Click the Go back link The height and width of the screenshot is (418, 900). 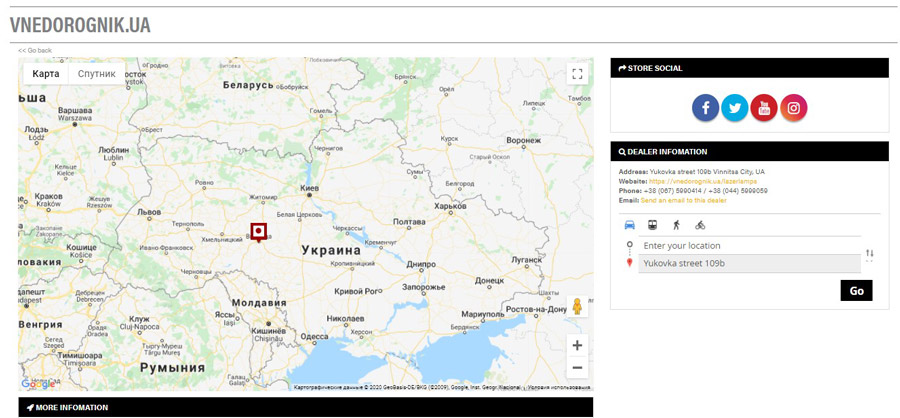tap(35, 50)
